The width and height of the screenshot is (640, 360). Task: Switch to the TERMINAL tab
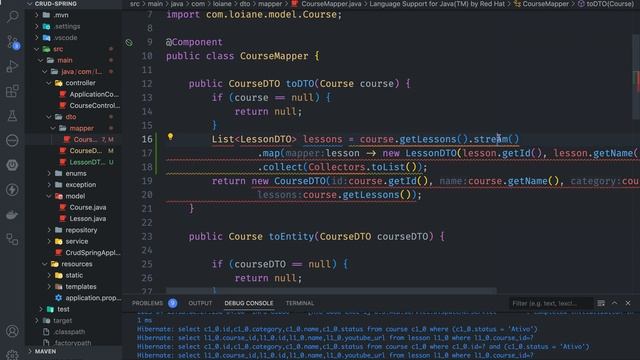tap(300, 303)
